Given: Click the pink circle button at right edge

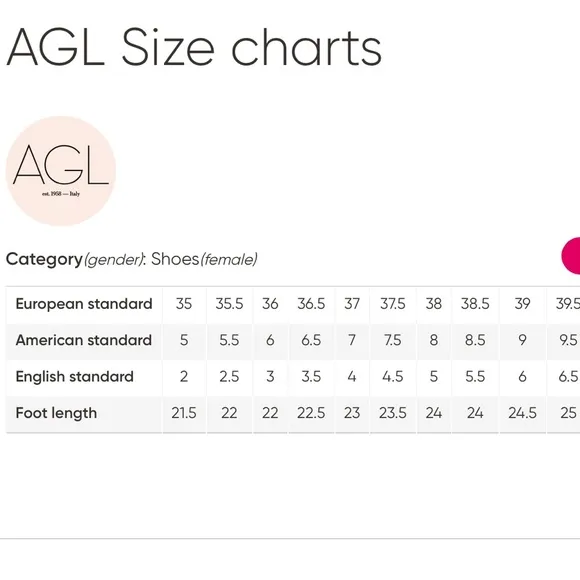Looking at the screenshot, I should [571, 256].
